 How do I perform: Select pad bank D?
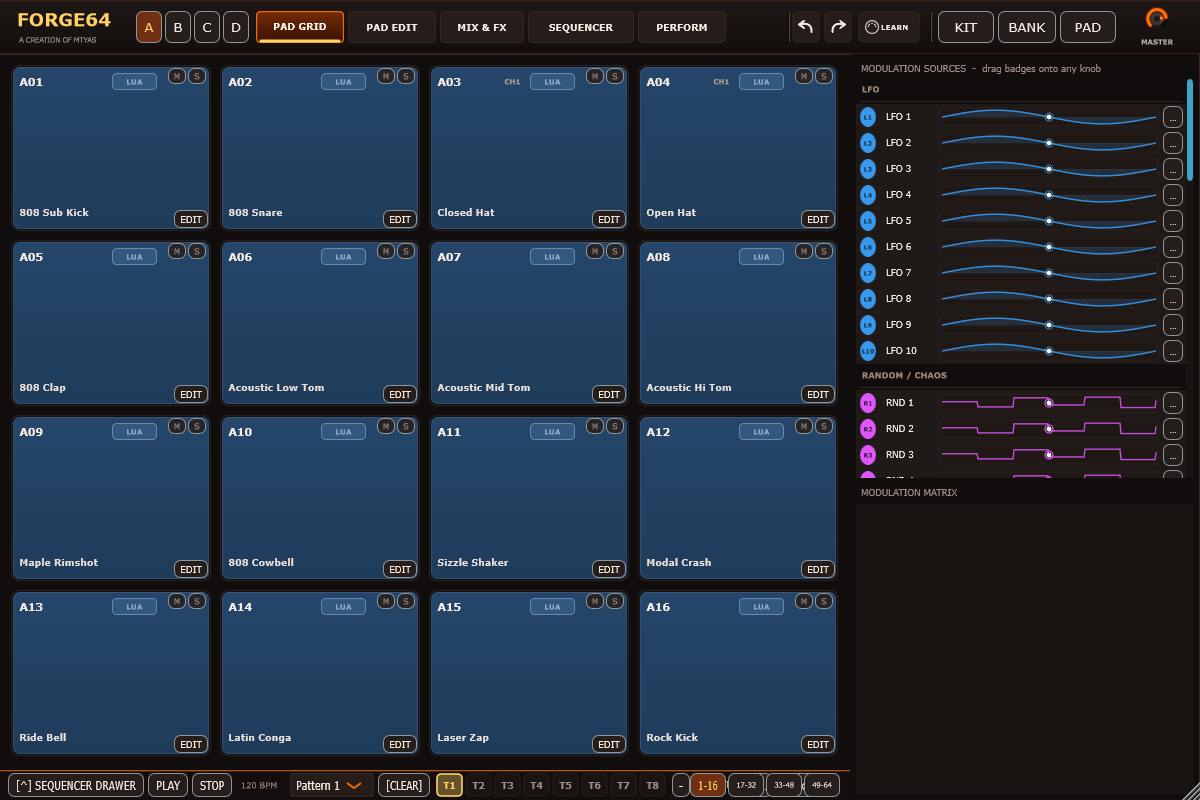236,27
